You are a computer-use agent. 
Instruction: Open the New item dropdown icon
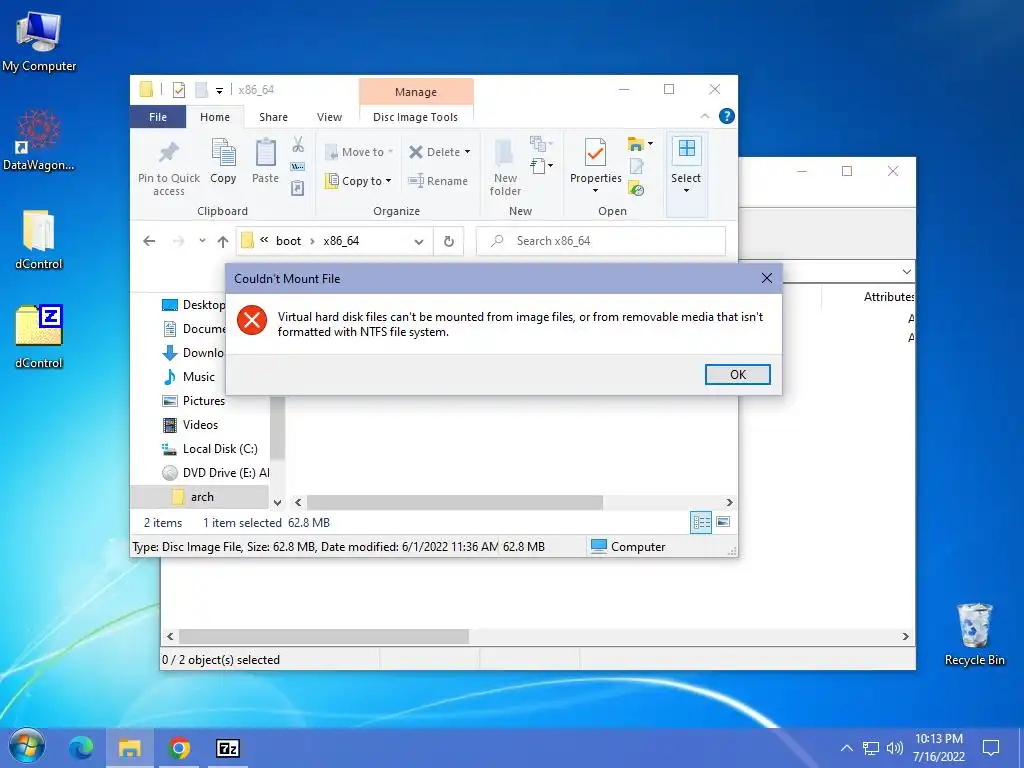(x=541, y=144)
